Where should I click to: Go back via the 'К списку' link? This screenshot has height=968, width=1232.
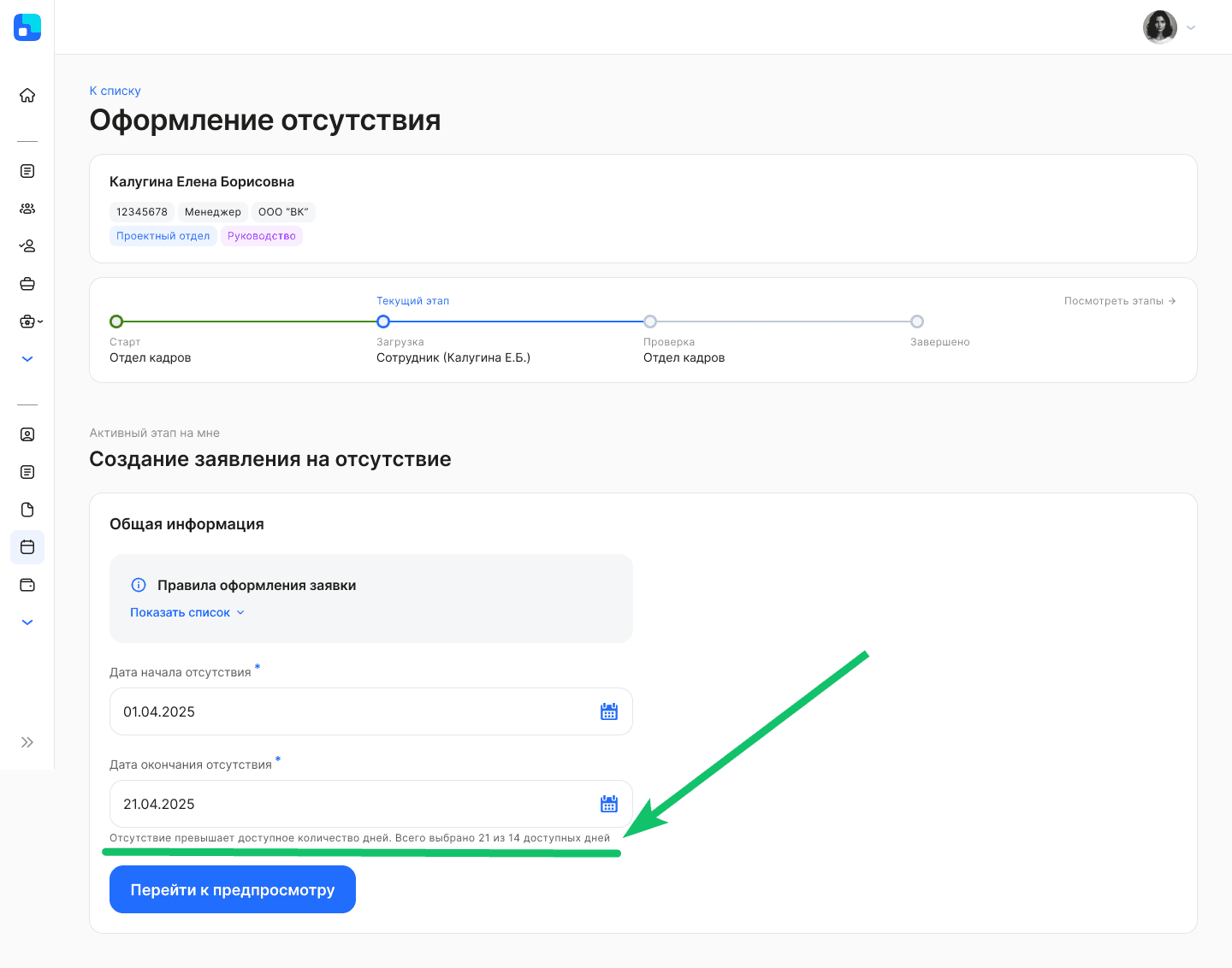[115, 91]
